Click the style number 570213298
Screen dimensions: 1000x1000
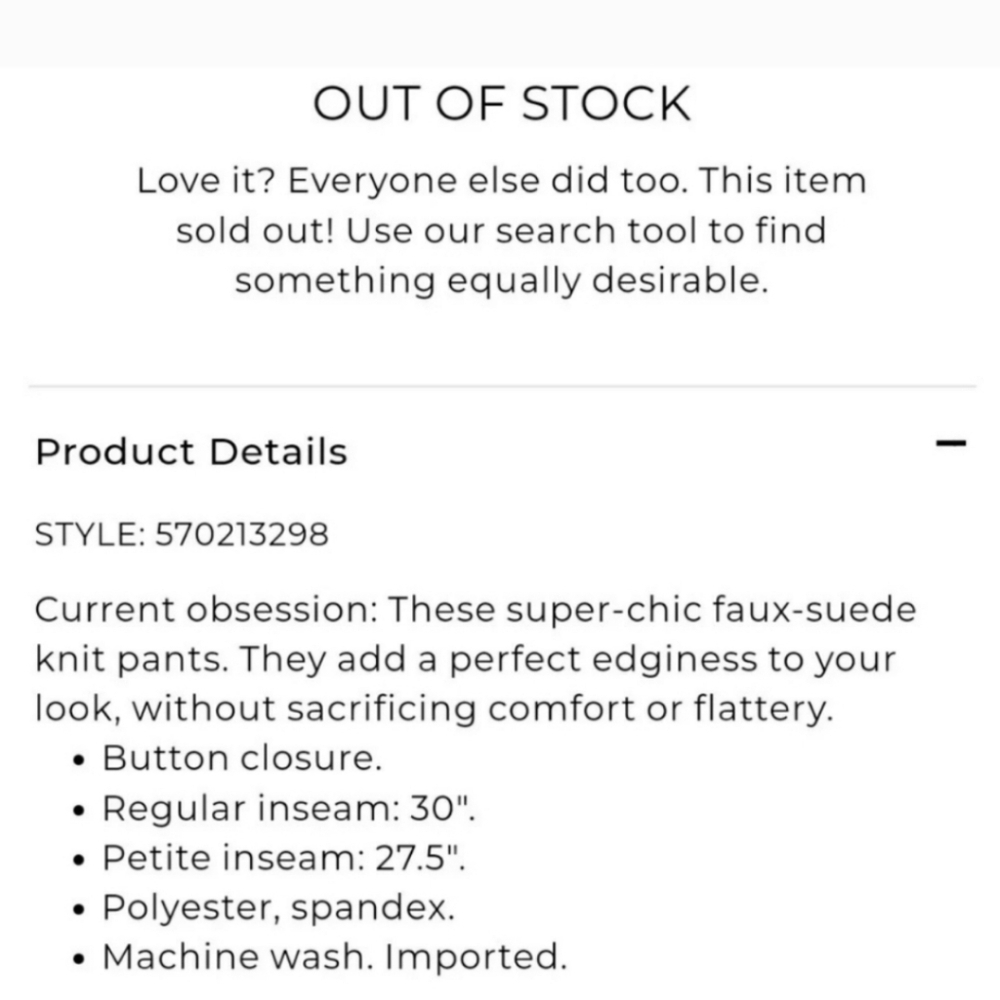(x=242, y=534)
